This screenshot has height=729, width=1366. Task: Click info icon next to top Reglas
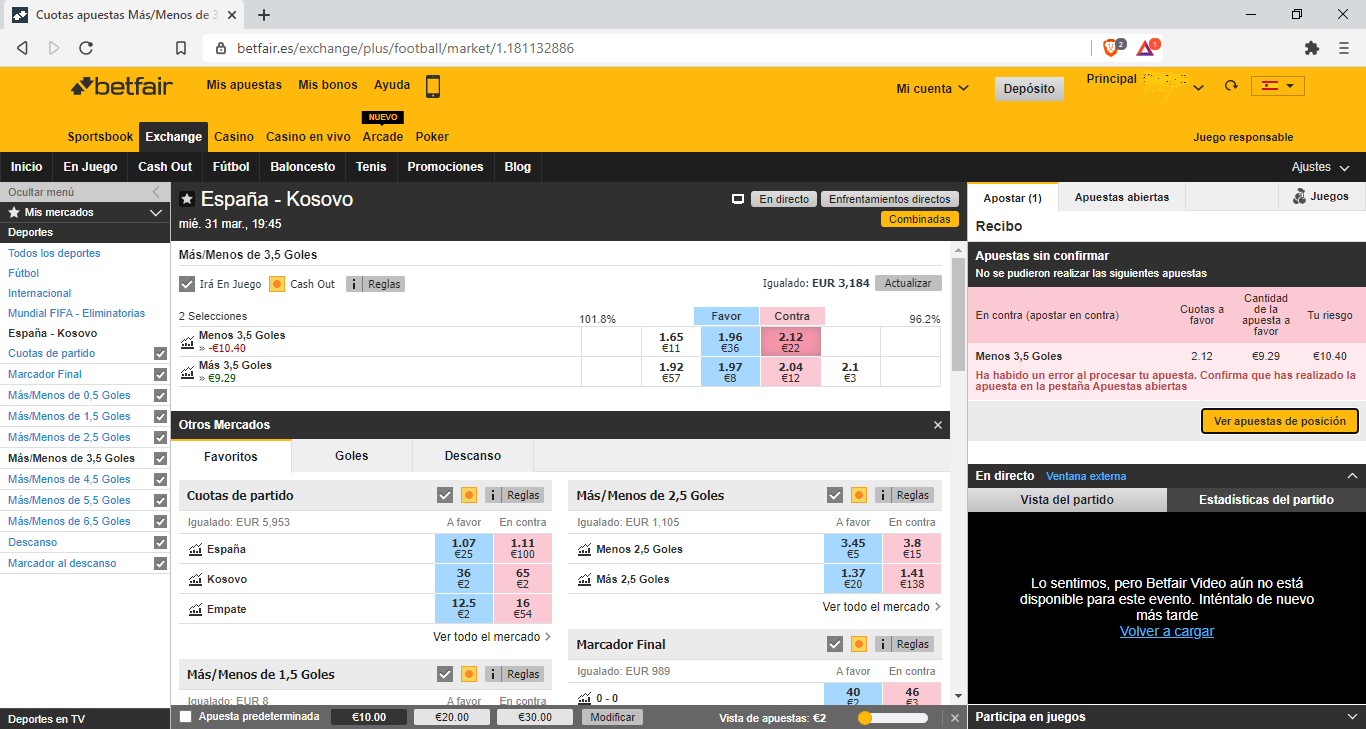355,284
